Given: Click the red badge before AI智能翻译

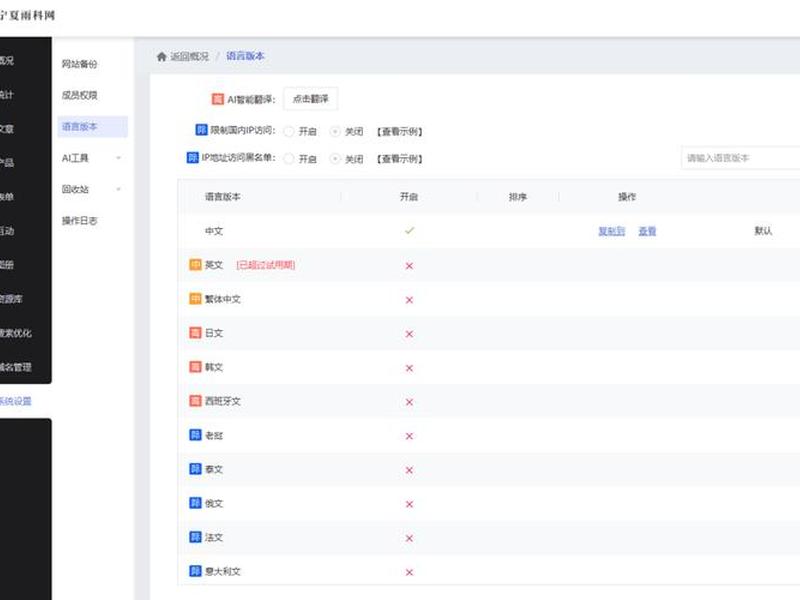Looking at the screenshot, I should point(218,99).
